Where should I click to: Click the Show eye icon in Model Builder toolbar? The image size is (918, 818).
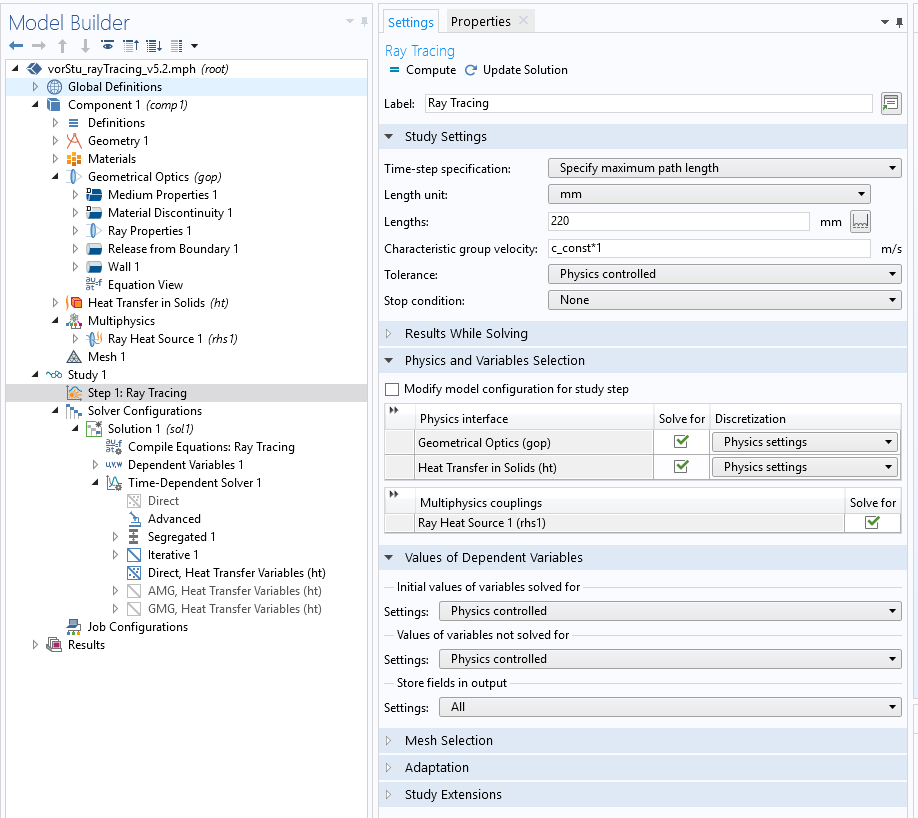pos(107,46)
